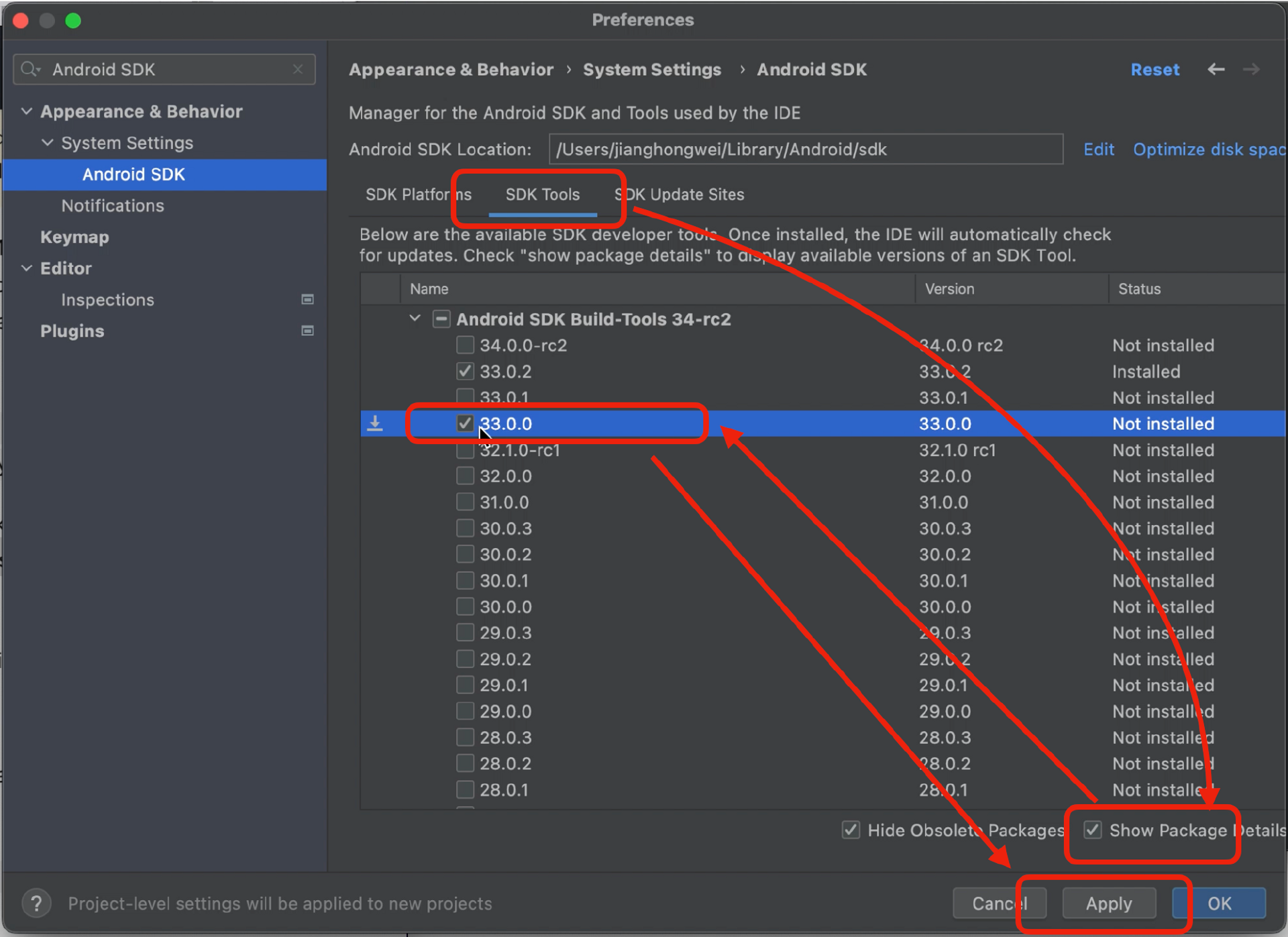Select the 30.0.2 row name

505,554
